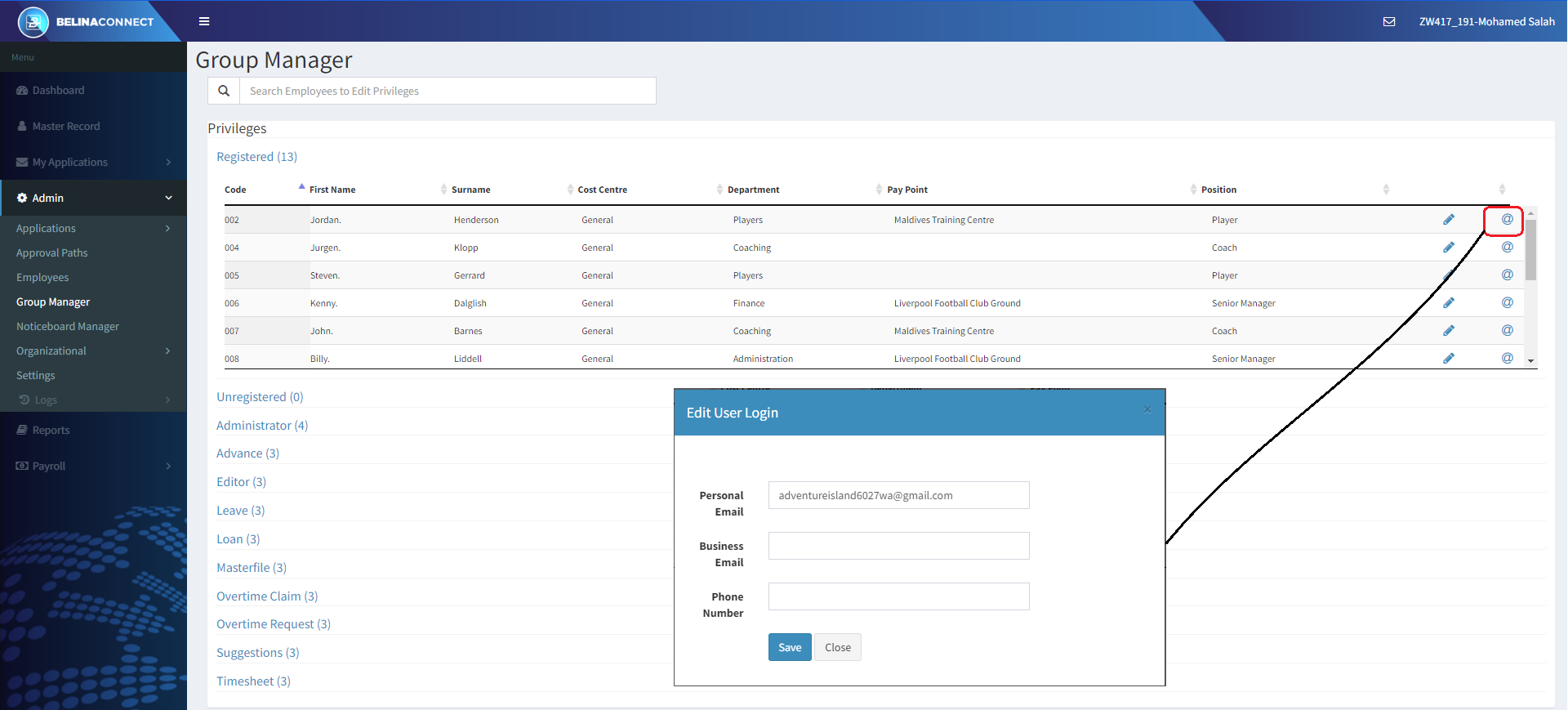Open login @ icon for Jordan Henderson
Image resolution: width=1568 pixels, height=710 pixels.
(1507, 219)
